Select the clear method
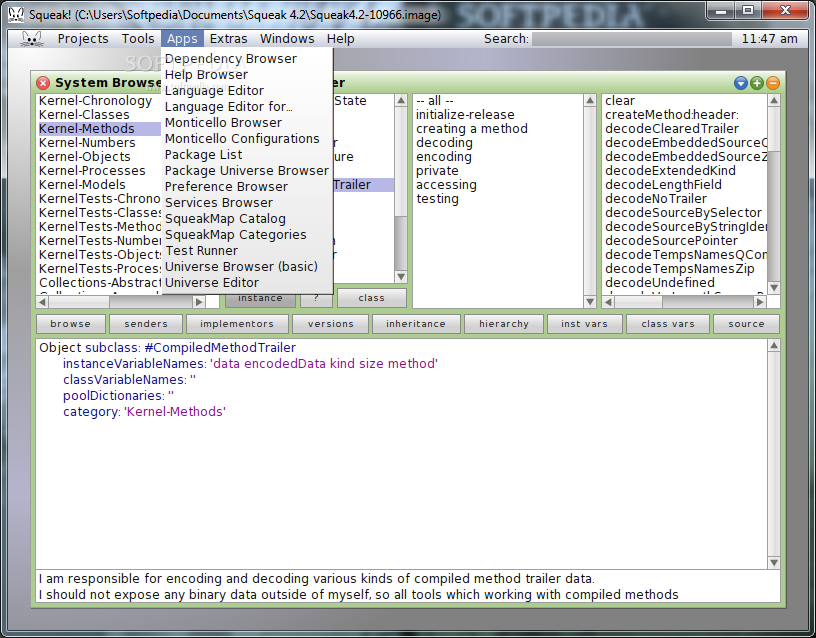 (620, 101)
